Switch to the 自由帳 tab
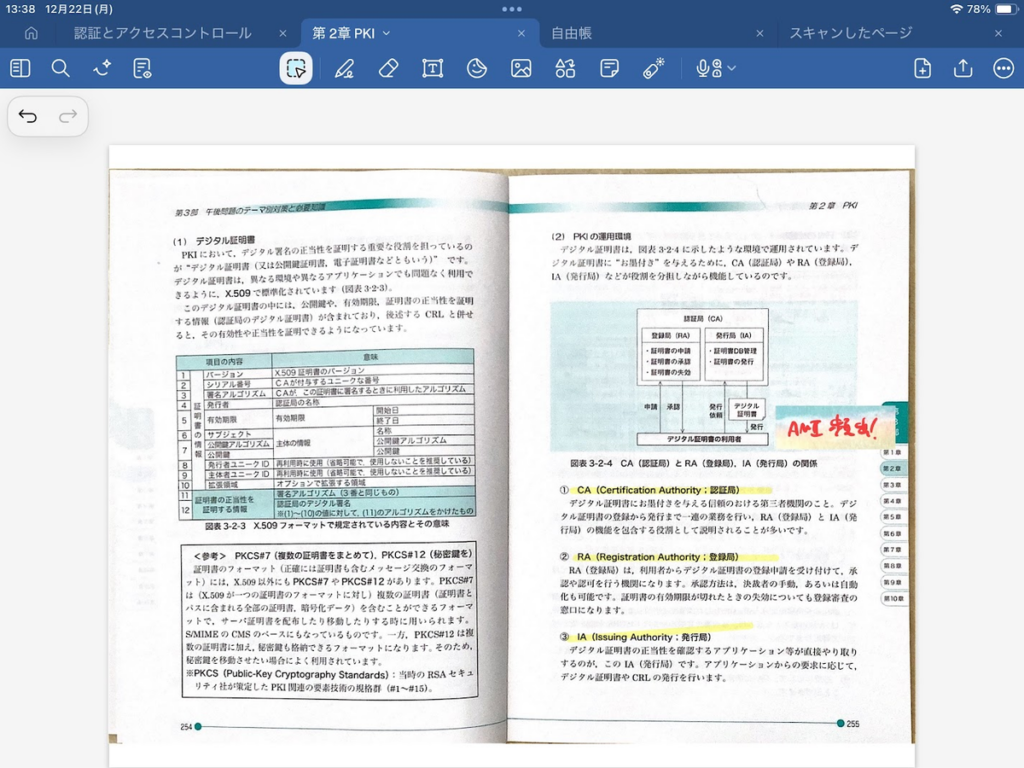 (572, 33)
